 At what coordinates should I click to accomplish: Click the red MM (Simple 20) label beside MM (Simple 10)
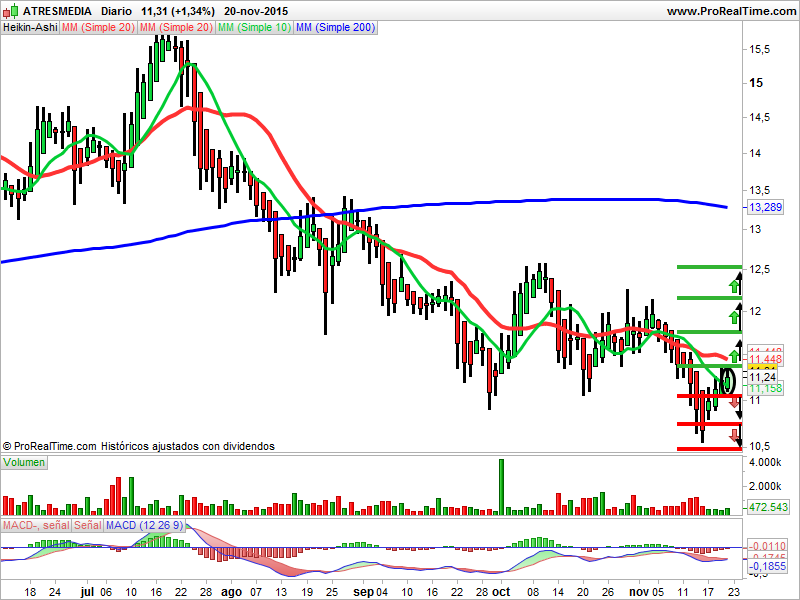pyautogui.click(x=176, y=28)
